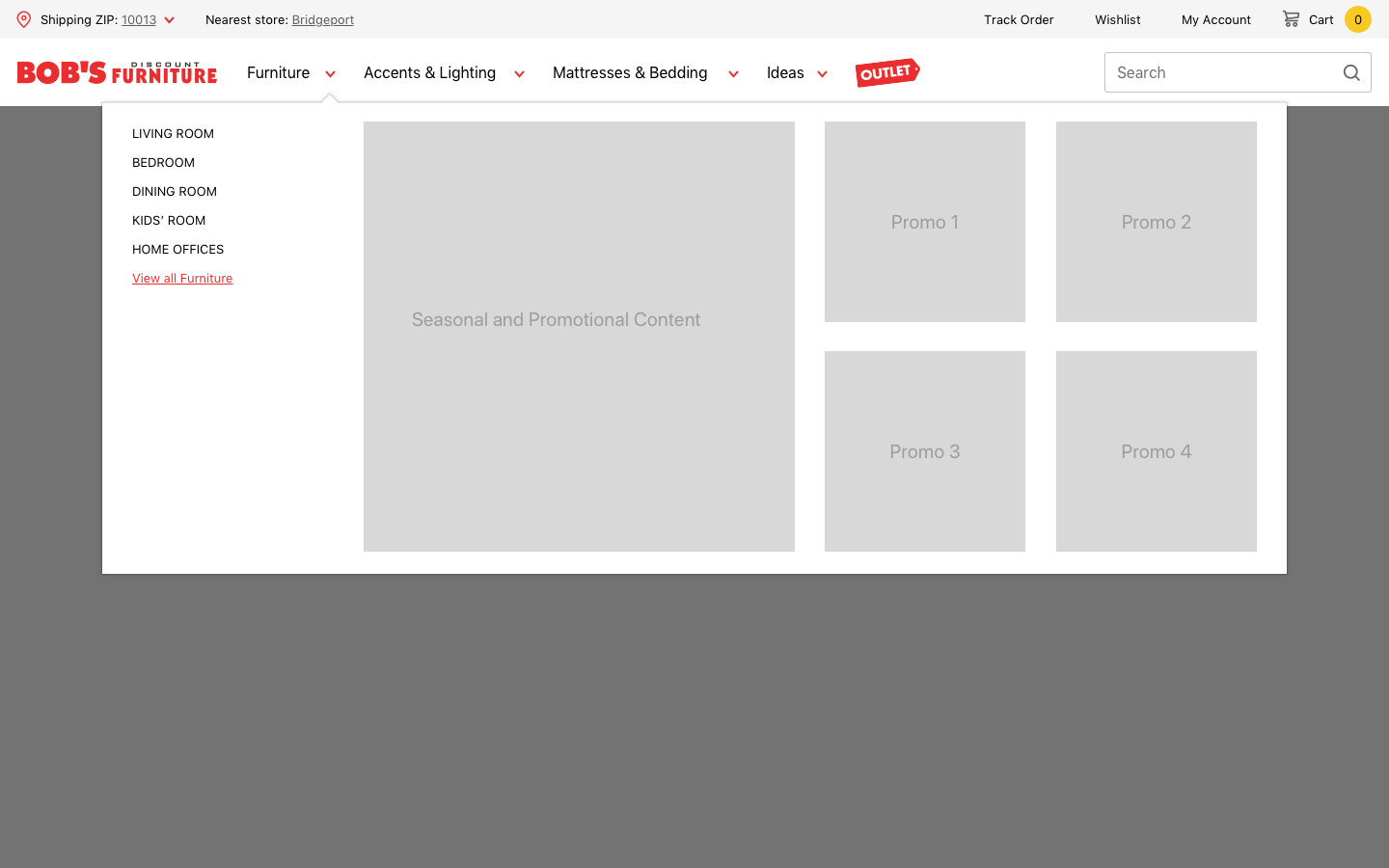Viewport: 1389px width, 868px height.
Task: Select the Dining Room category
Action: [175, 191]
